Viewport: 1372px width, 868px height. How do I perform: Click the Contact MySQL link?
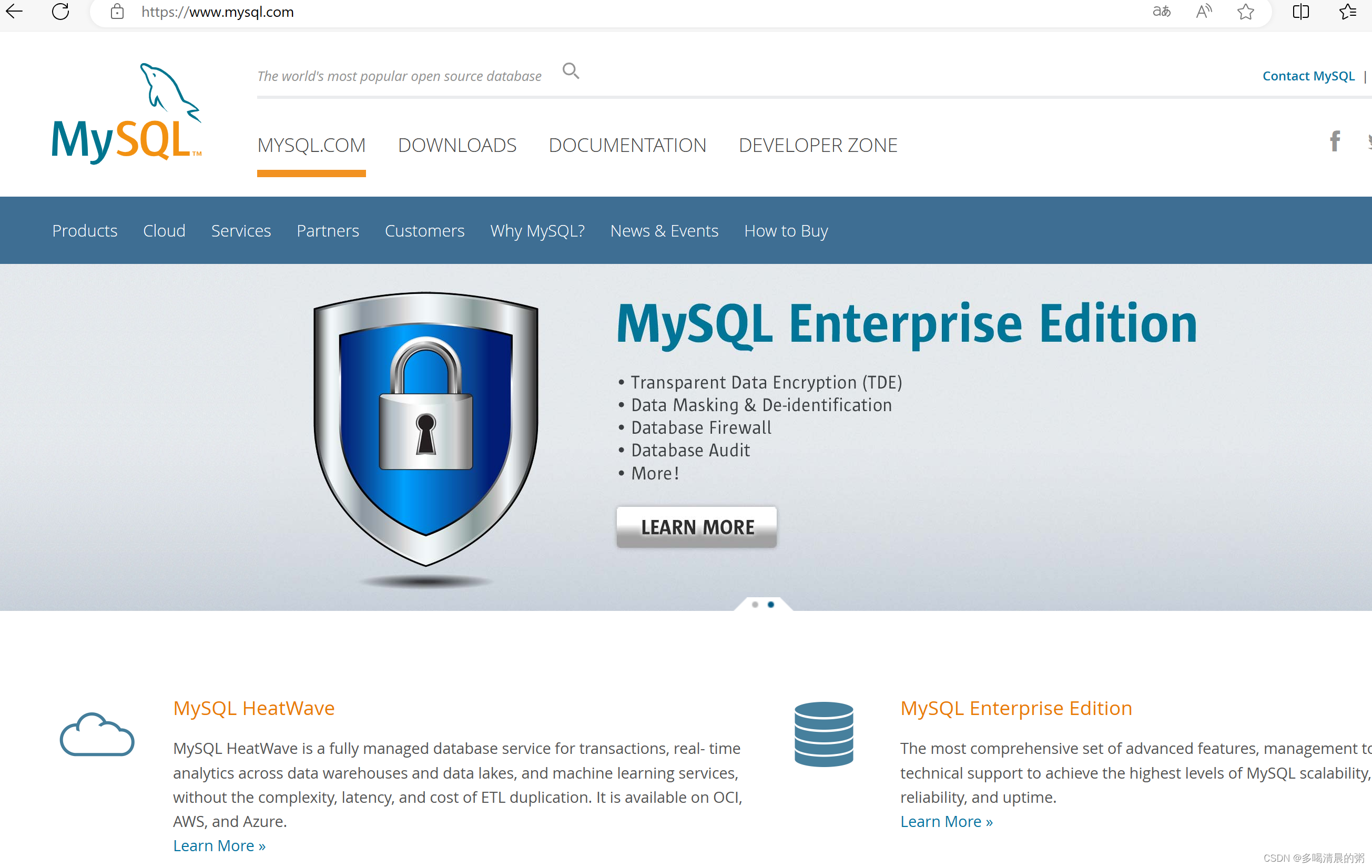tap(1308, 76)
